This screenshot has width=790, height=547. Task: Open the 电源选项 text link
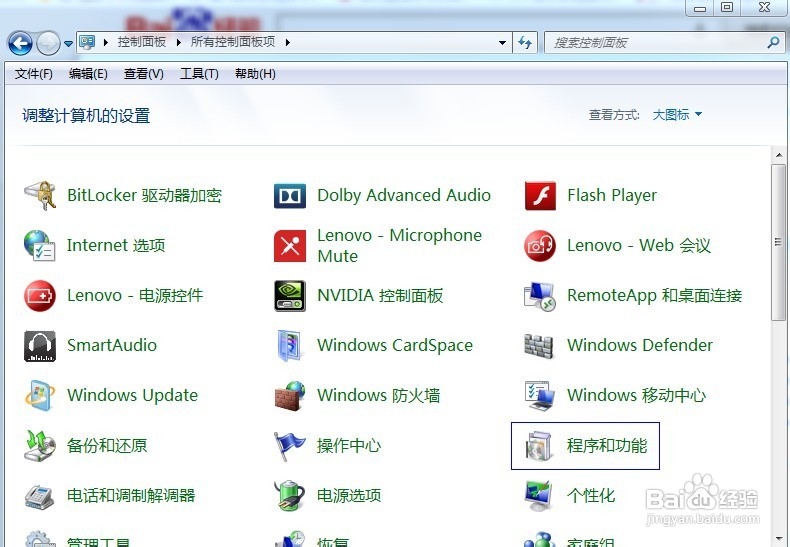point(349,496)
